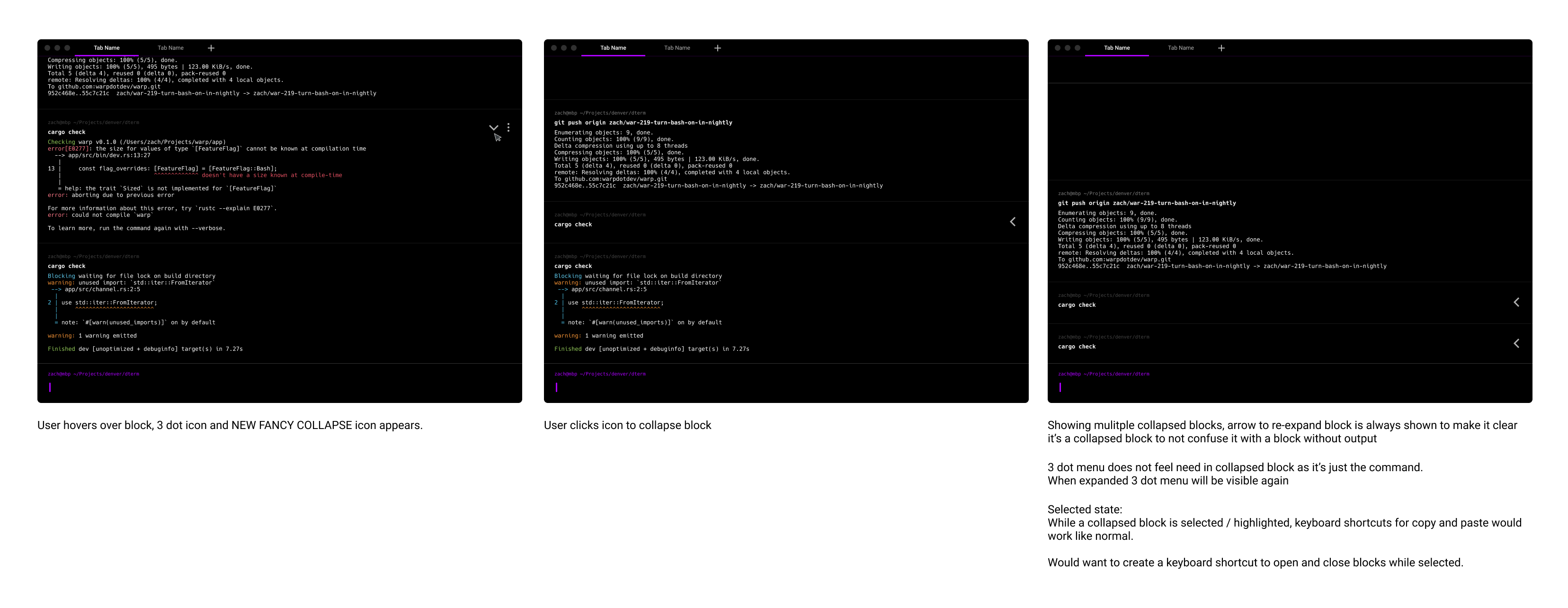Viewport: 1568px width, 608px height.
Task: Open a new tab in the leftmost terminal window
Action: coord(211,47)
